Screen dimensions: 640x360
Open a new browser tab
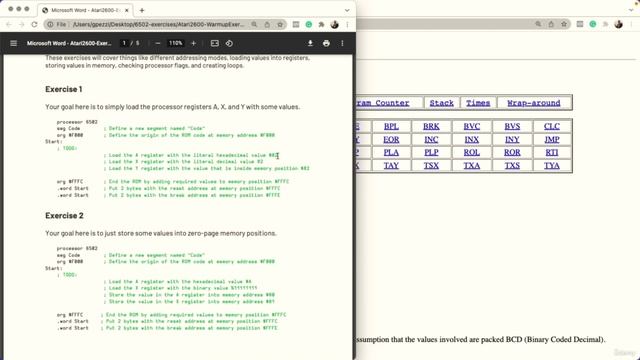point(142,10)
